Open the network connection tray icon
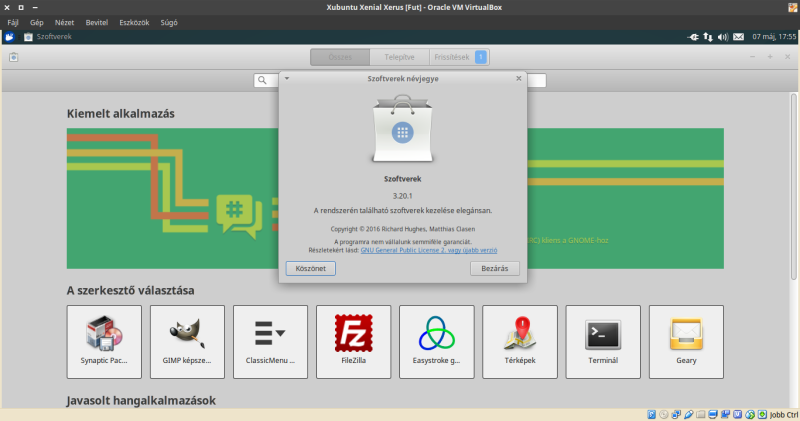Image resolution: width=800 pixels, height=421 pixels. pyautogui.click(x=693, y=37)
